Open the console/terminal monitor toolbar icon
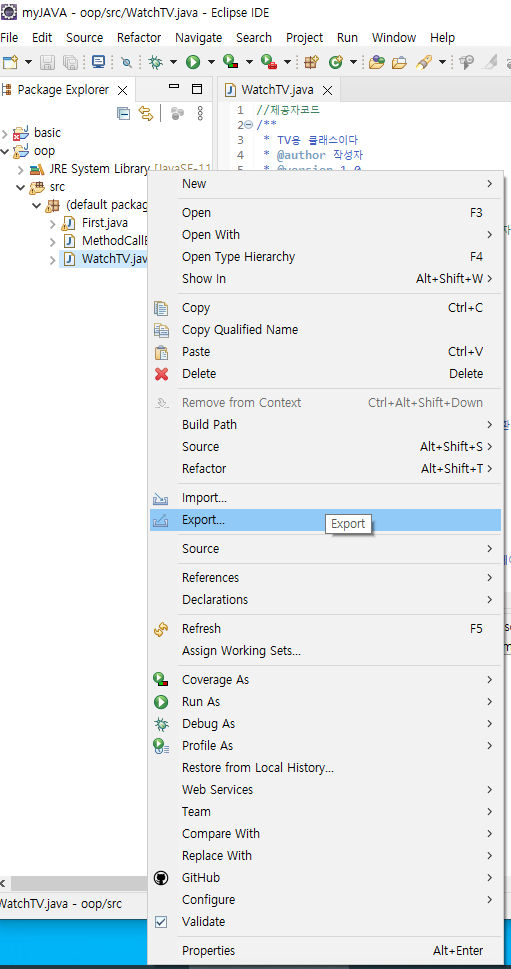The width and height of the screenshot is (511, 969). [x=98, y=62]
